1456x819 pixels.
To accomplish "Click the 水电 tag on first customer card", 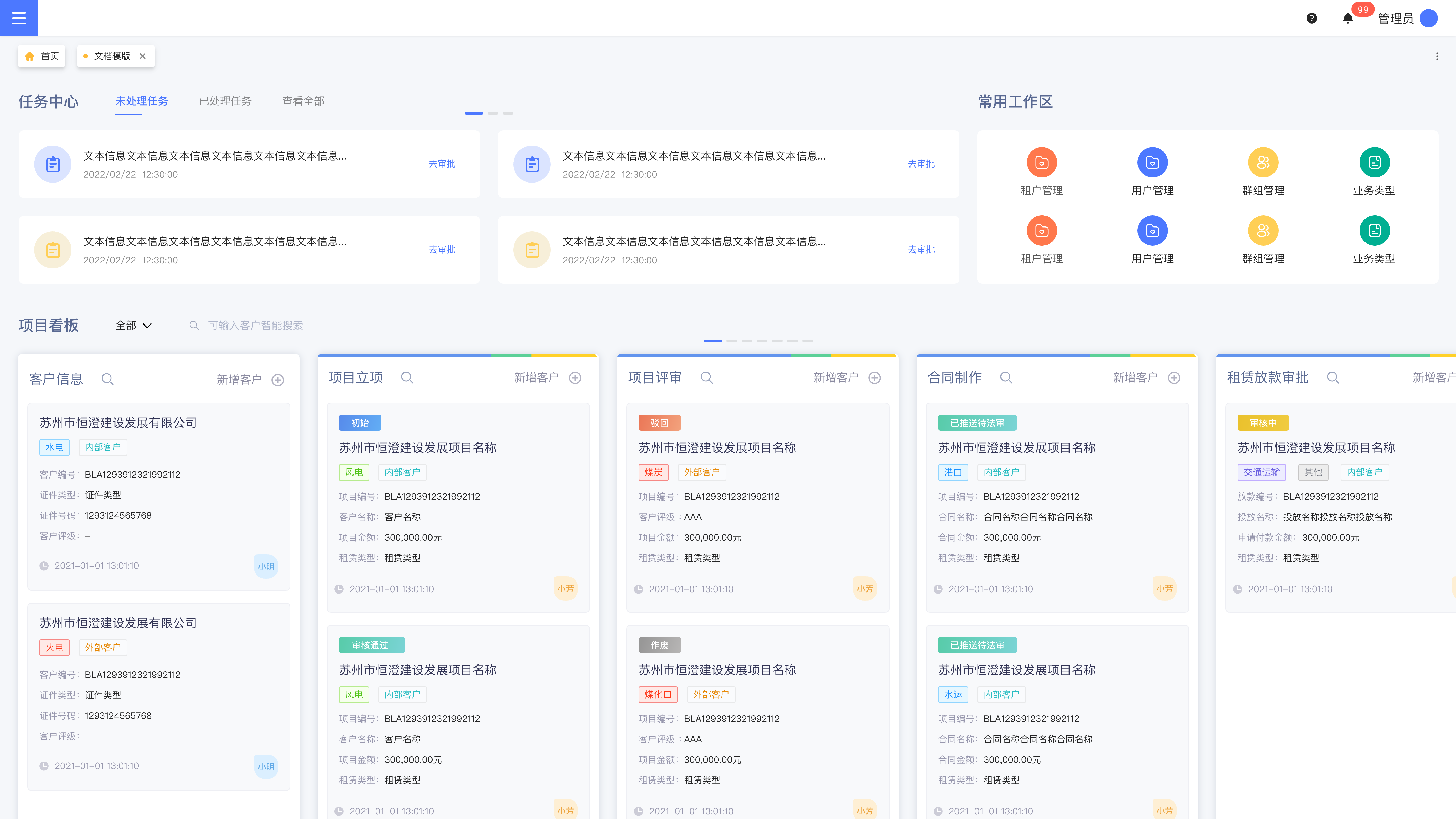I will 55,448.
